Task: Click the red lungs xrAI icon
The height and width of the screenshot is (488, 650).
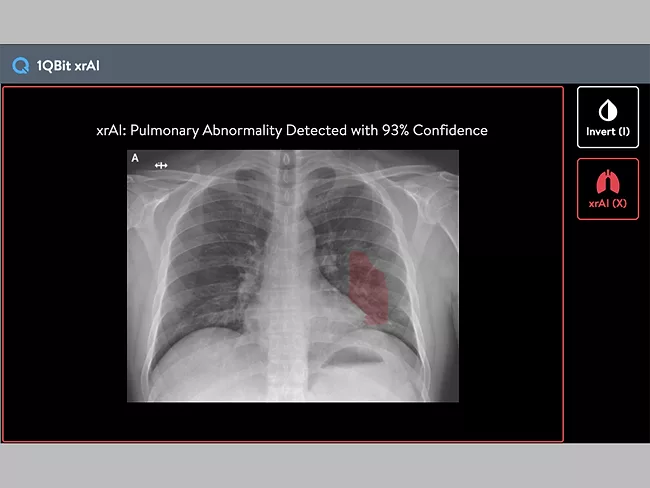Action: [x=607, y=181]
